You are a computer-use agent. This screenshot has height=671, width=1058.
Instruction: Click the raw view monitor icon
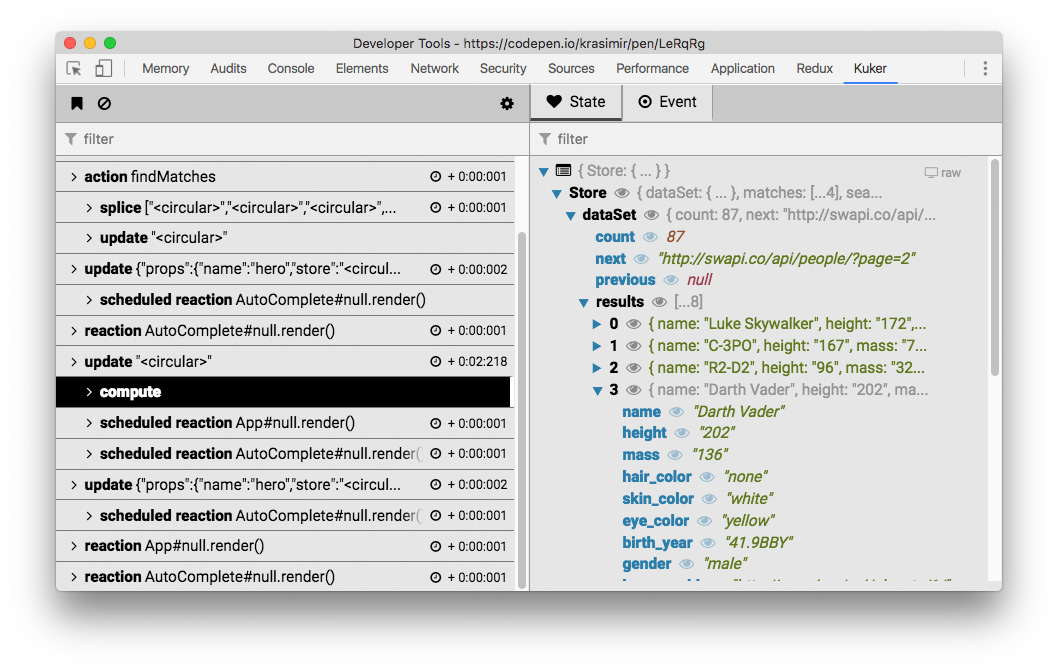pos(931,172)
